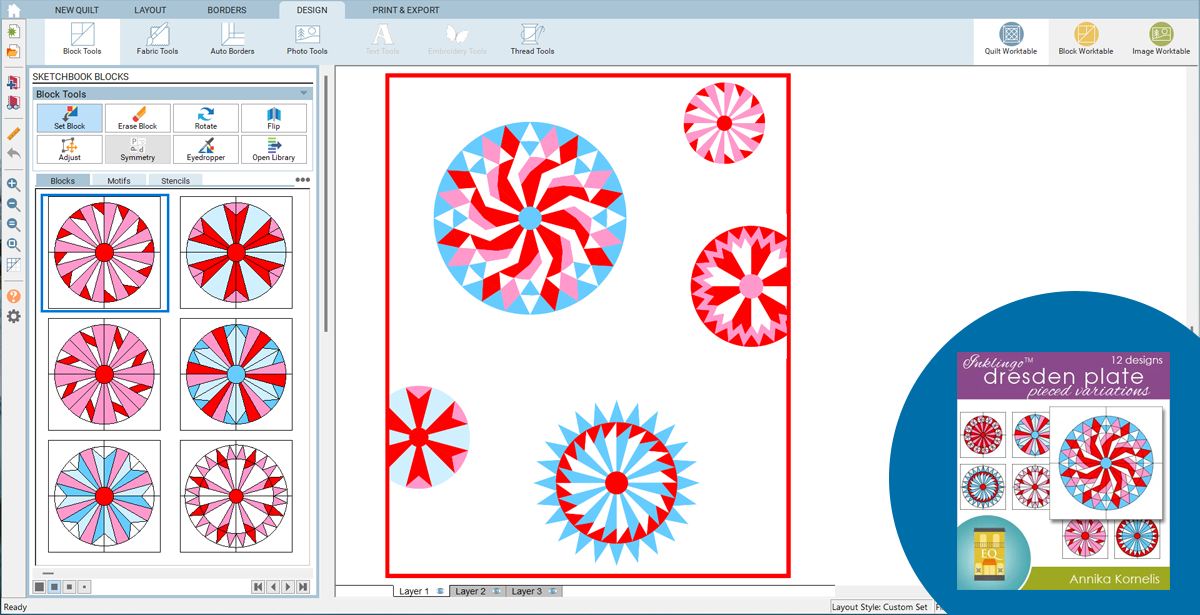The image size is (1200, 615).
Task: Switch to Block Worktable
Action: click(1086, 39)
